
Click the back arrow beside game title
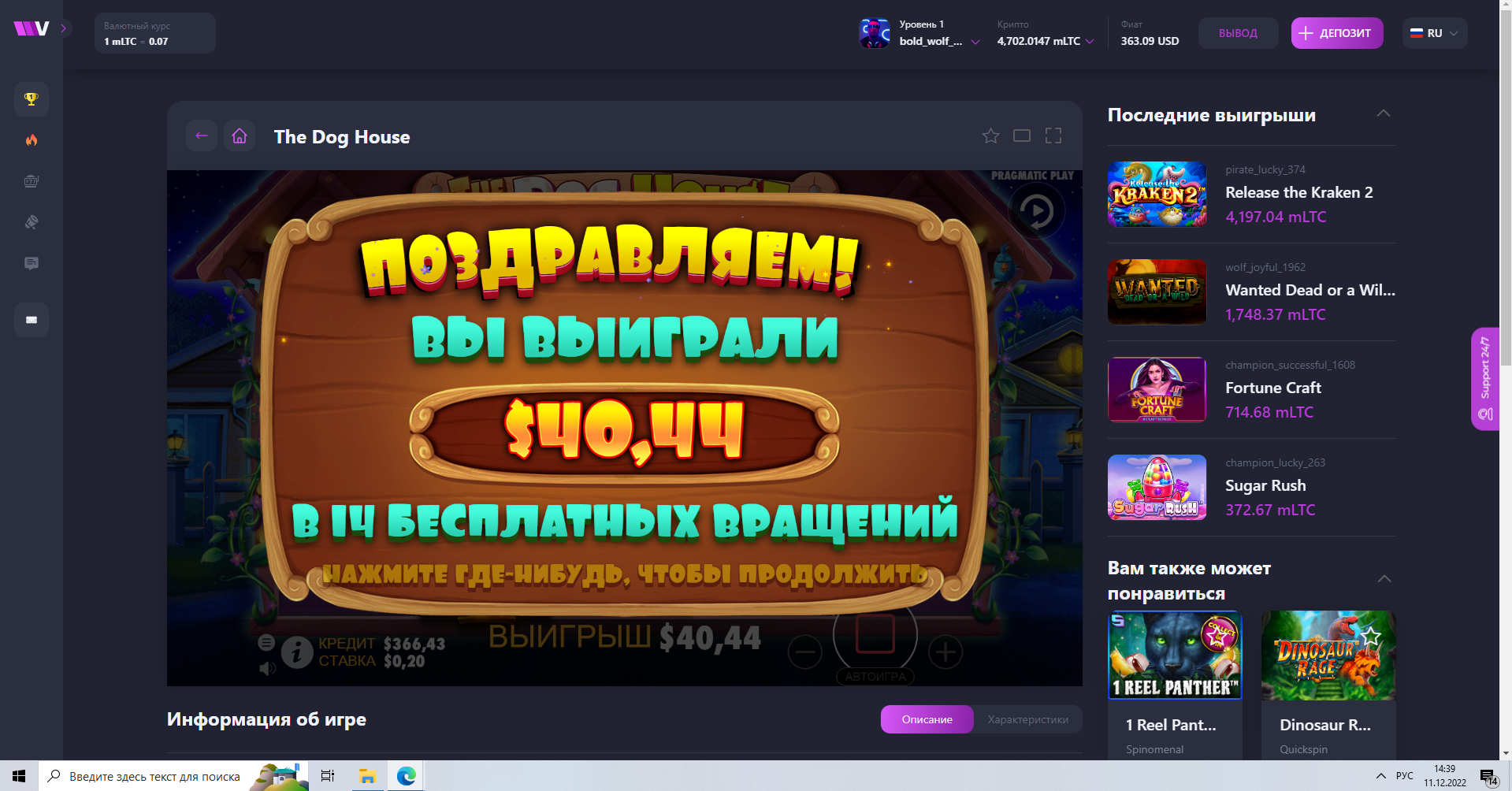tap(202, 136)
